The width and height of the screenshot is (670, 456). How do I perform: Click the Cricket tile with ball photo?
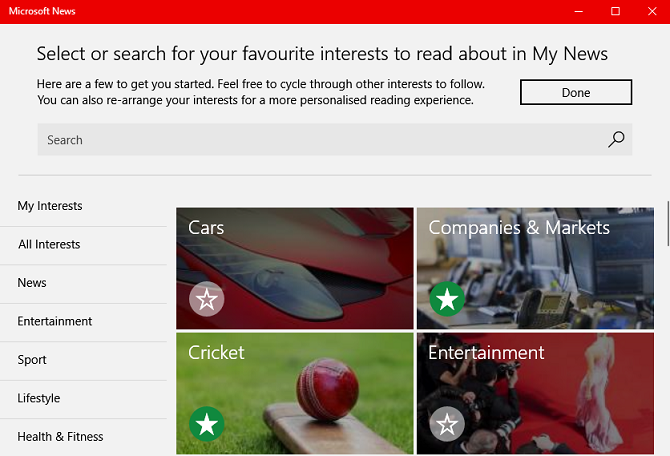(295, 394)
